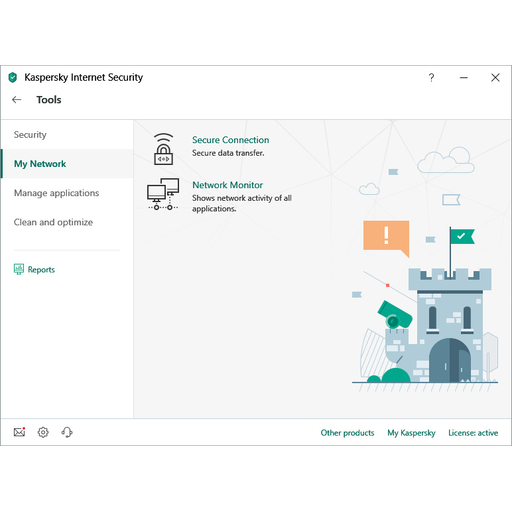Image resolution: width=512 pixels, height=512 pixels.
Task: Minimize the Kaspersky window
Action: point(464,78)
